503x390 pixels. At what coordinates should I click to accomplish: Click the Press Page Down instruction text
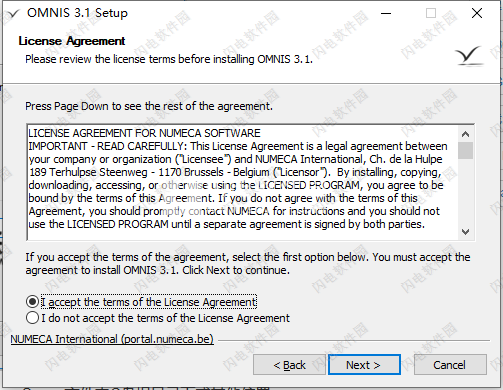point(149,106)
